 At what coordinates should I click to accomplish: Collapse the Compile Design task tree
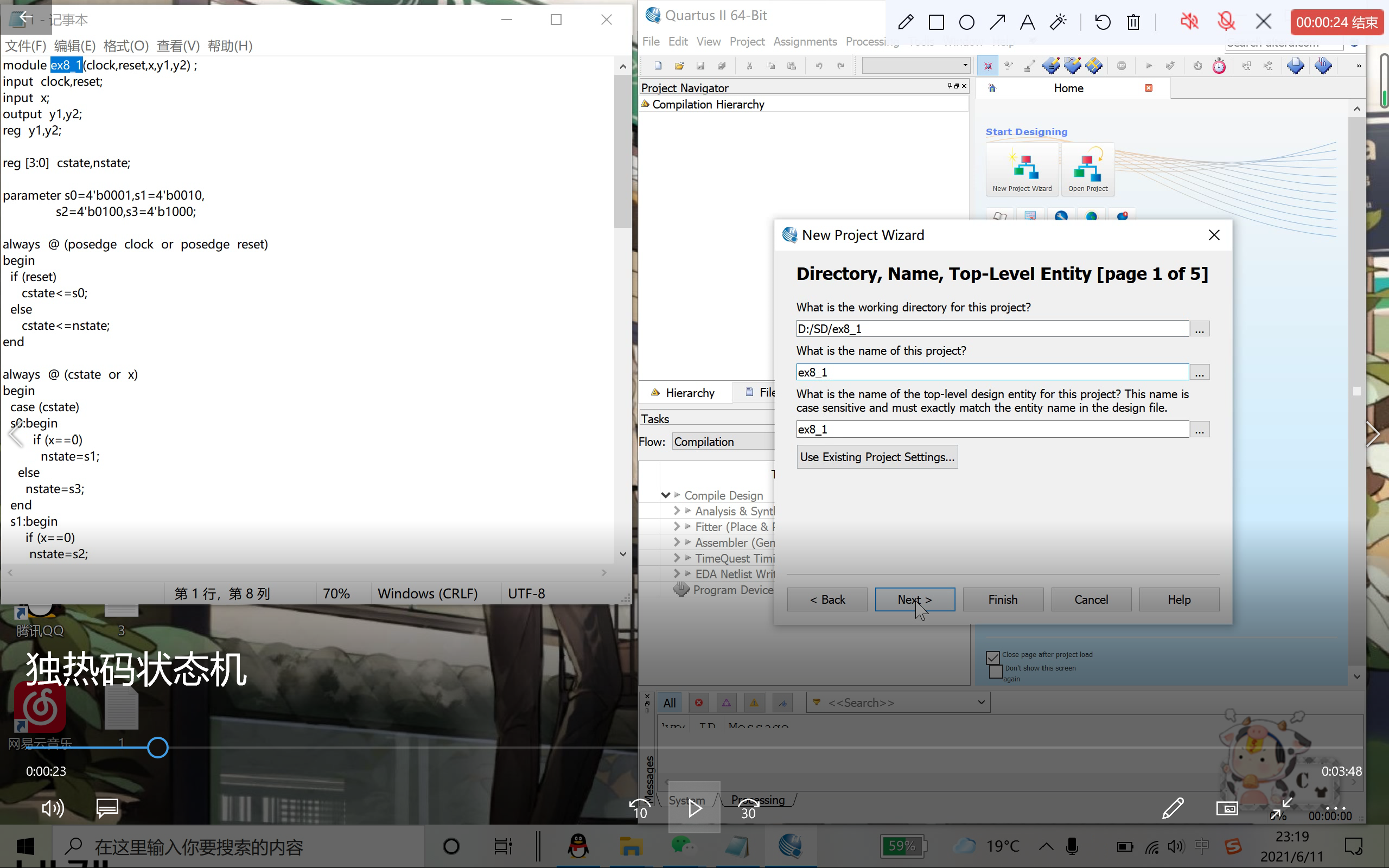click(666, 495)
